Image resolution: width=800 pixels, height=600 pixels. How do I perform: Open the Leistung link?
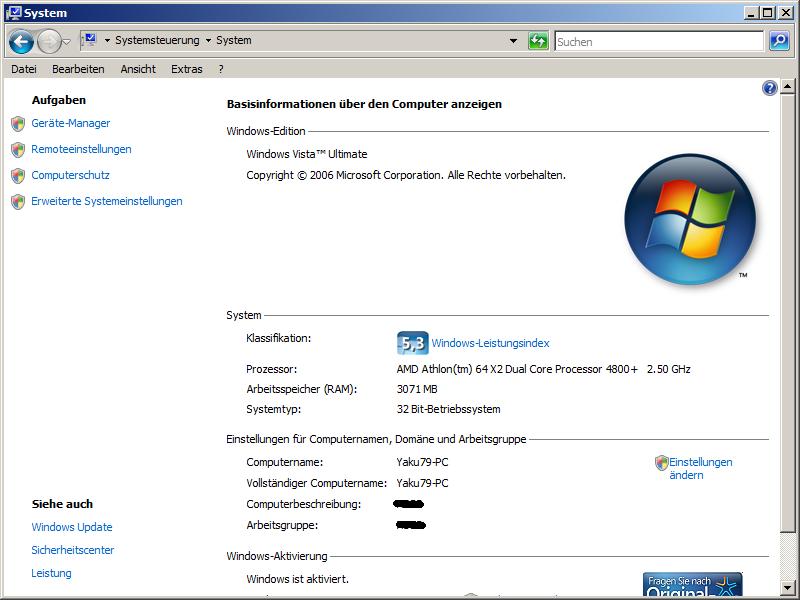coord(51,573)
